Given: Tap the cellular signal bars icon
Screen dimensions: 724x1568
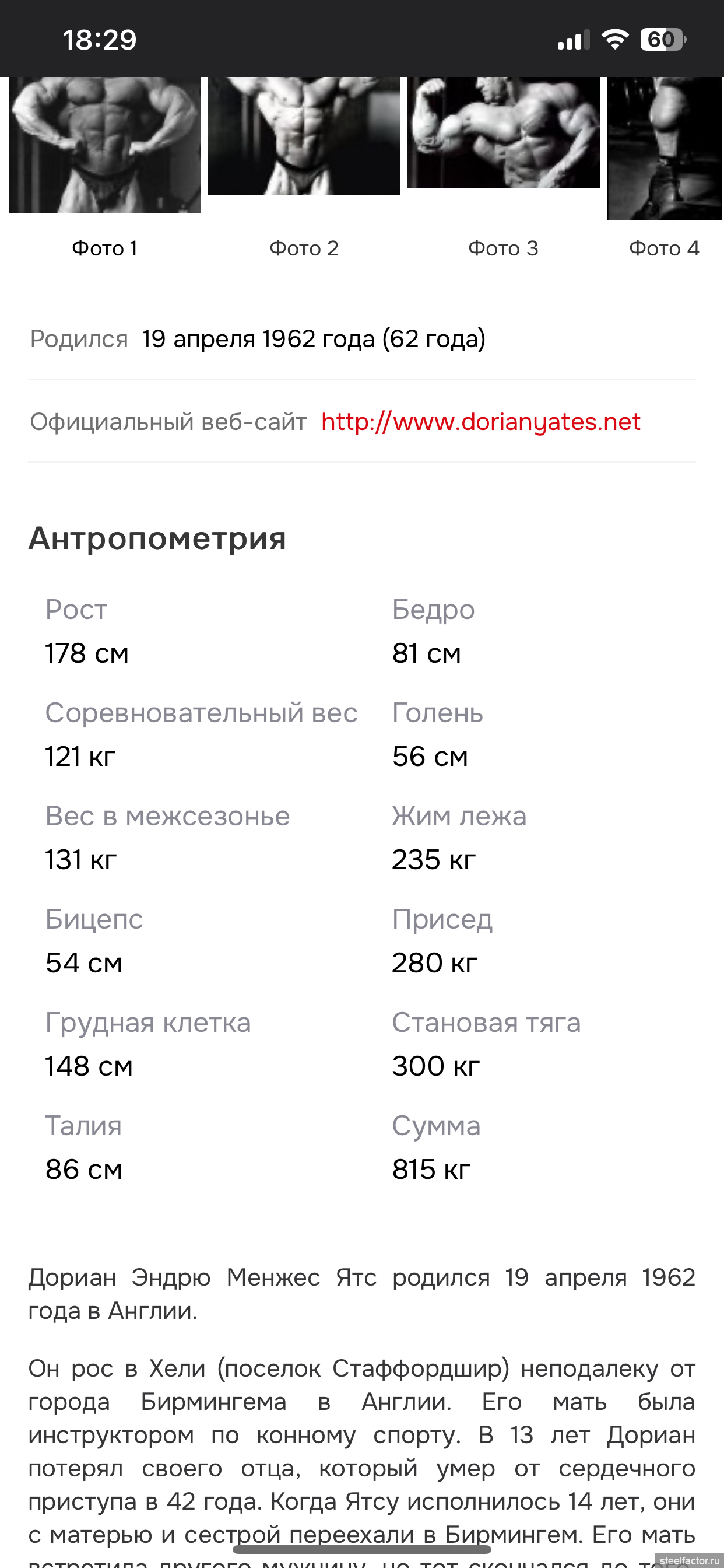Looking at the screenshot, I should [573, 40].
